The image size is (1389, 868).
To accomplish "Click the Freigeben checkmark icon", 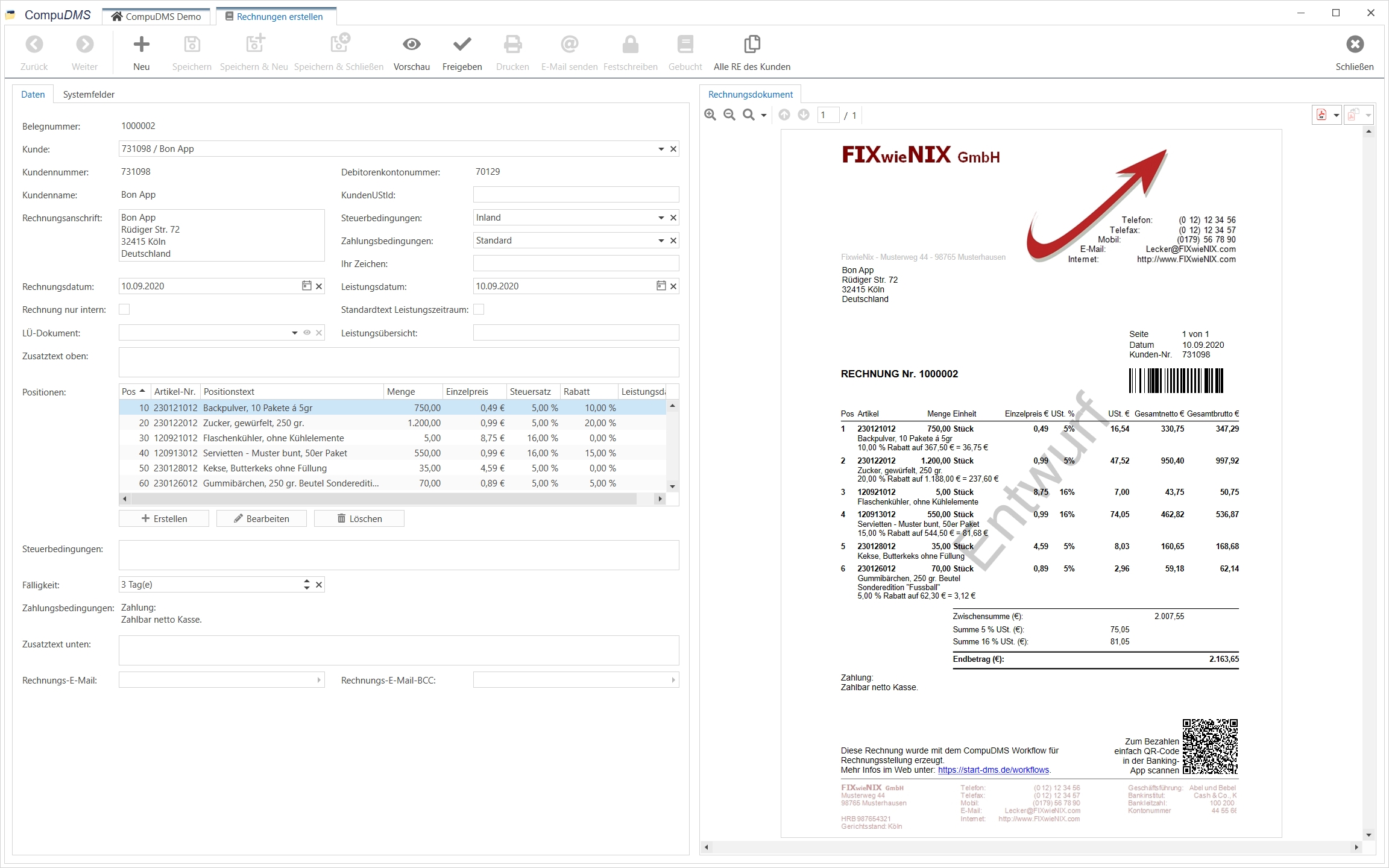I will pyautogui.click(x=462, y=45).
